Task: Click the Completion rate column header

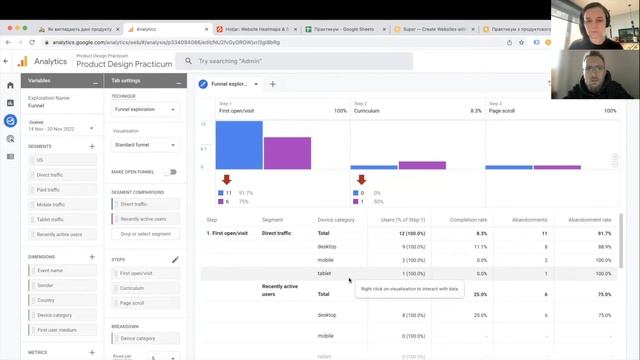Action: [x=468, y=220]
